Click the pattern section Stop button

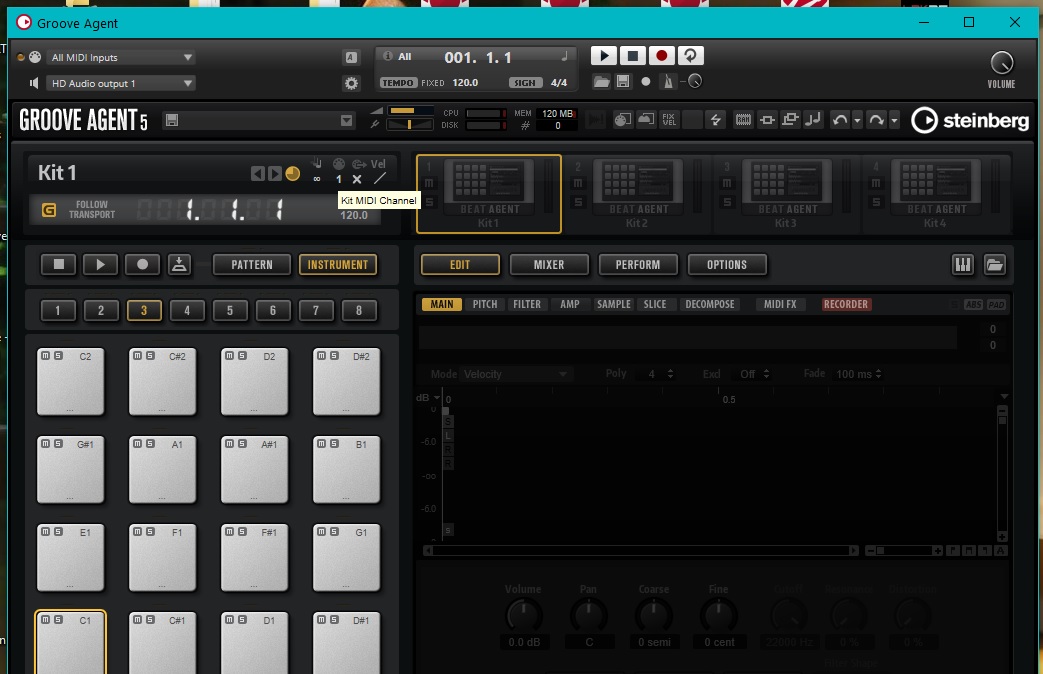(x=59, y=264)
